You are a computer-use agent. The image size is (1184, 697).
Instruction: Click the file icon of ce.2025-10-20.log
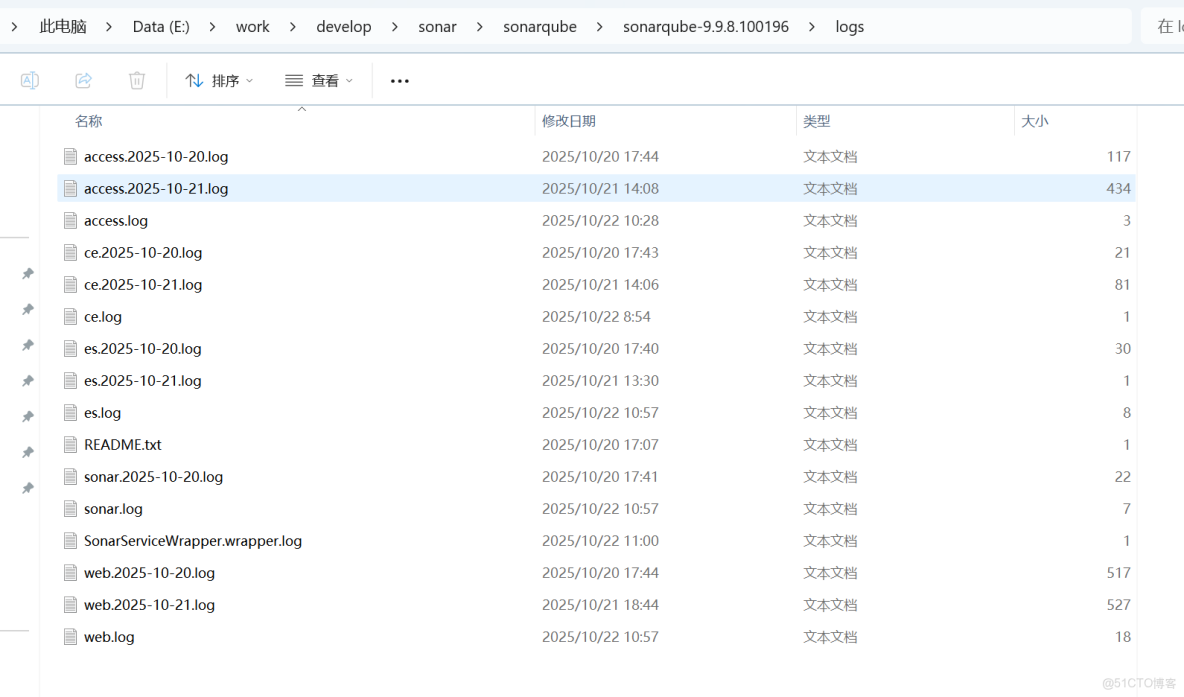coord(70,252)
